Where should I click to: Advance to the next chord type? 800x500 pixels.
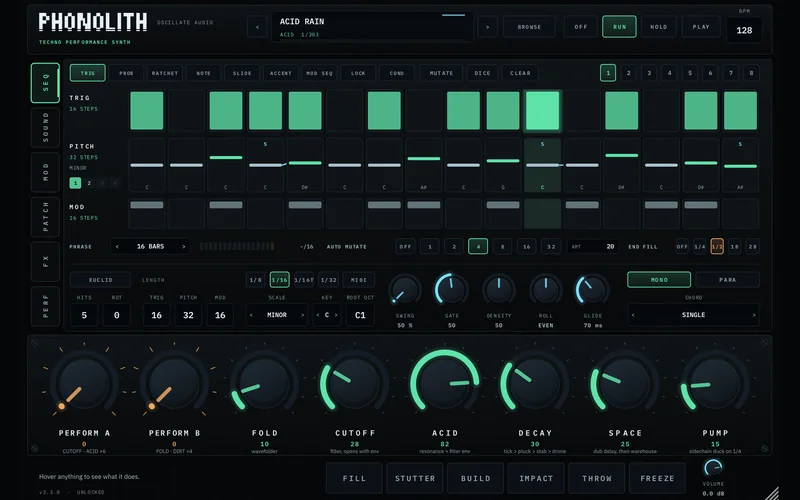point(754,315)
